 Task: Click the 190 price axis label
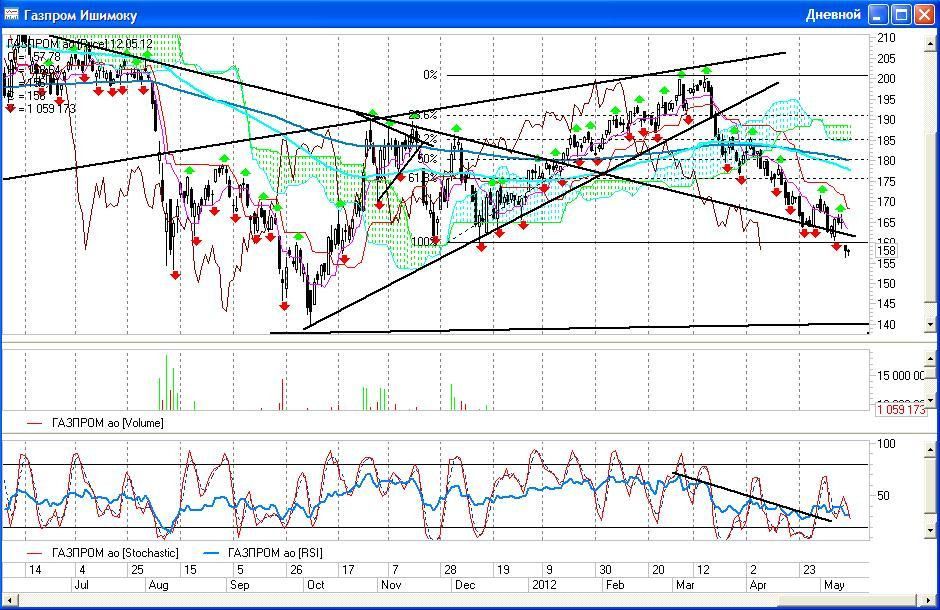pyautogui.click(x=886, y=120)
